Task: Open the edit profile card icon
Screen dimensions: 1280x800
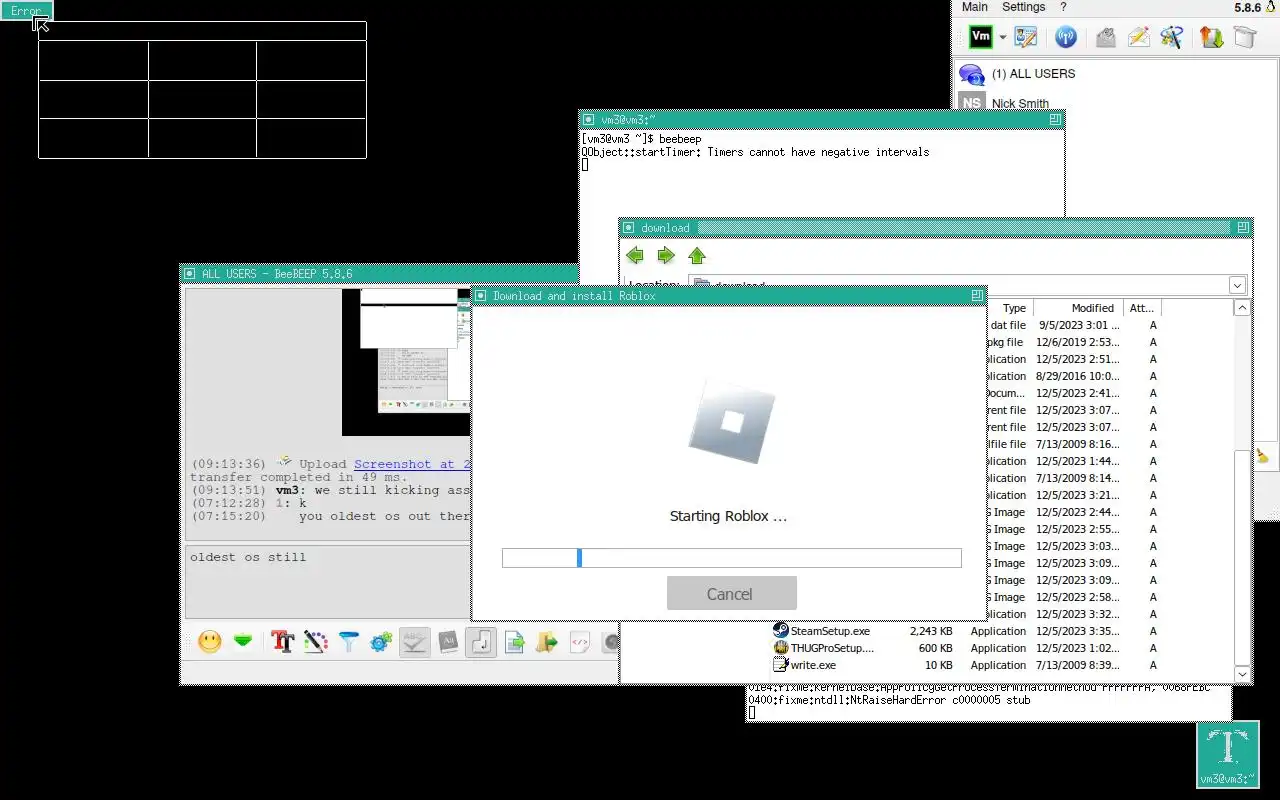Action: coord(1026,37)
